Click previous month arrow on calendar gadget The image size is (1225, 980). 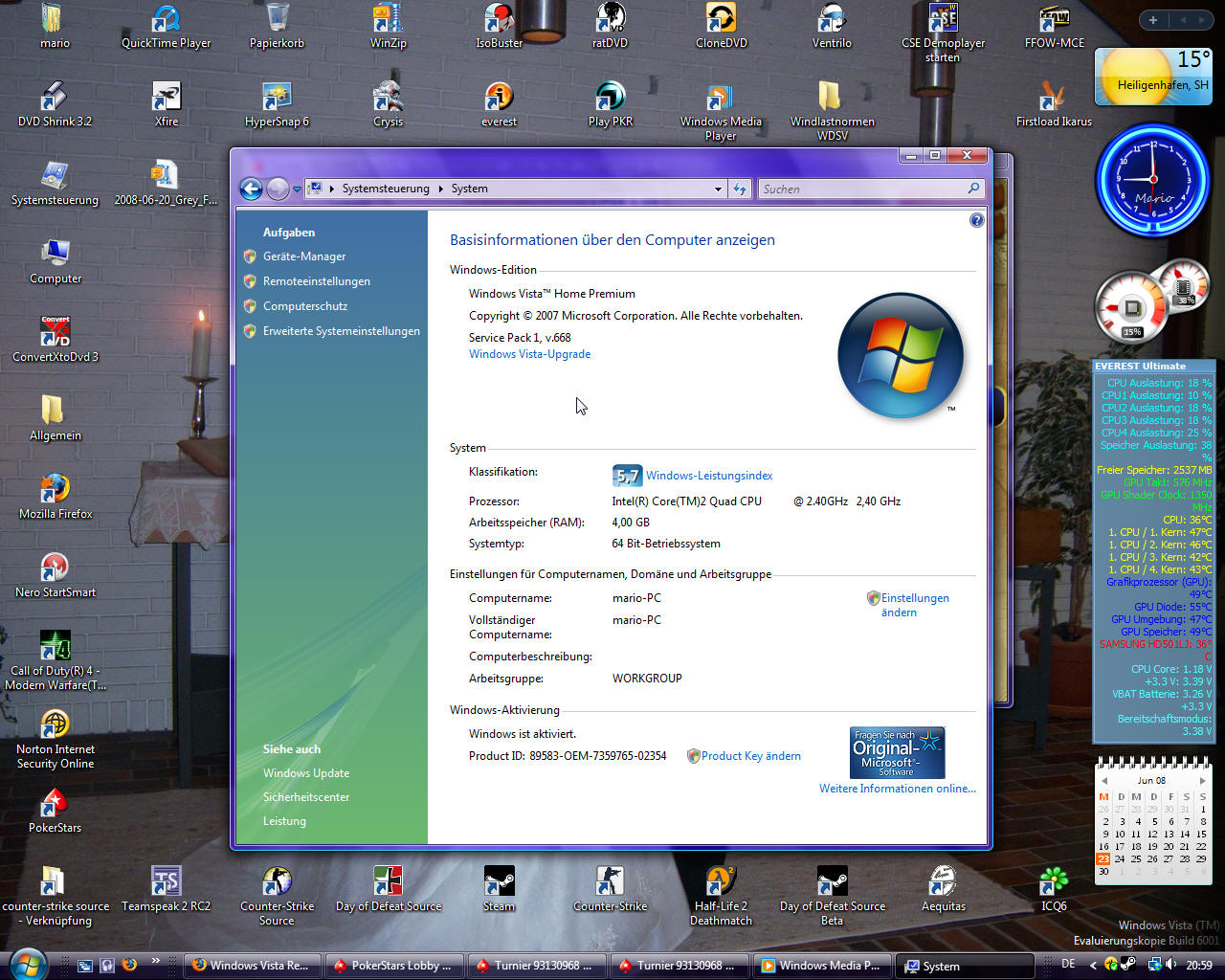point(1104,781)
